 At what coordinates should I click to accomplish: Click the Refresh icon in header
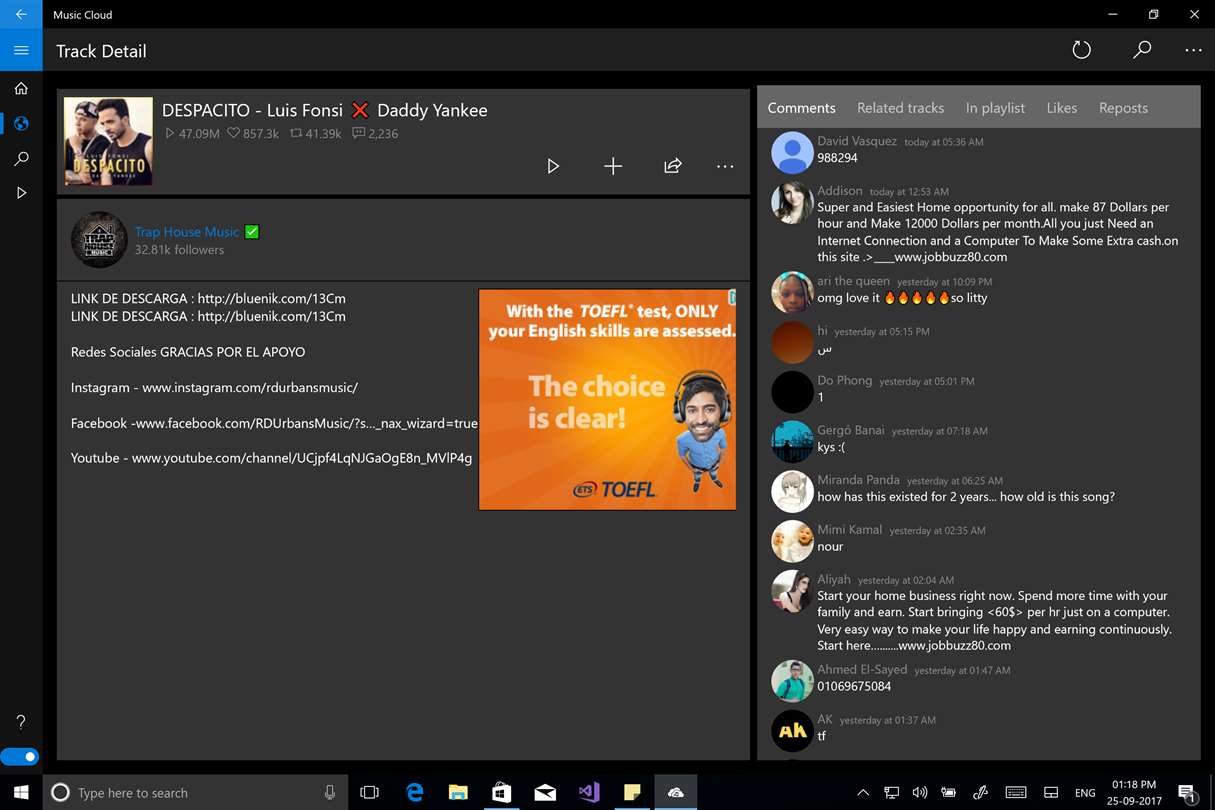(x=1081, y=50)
